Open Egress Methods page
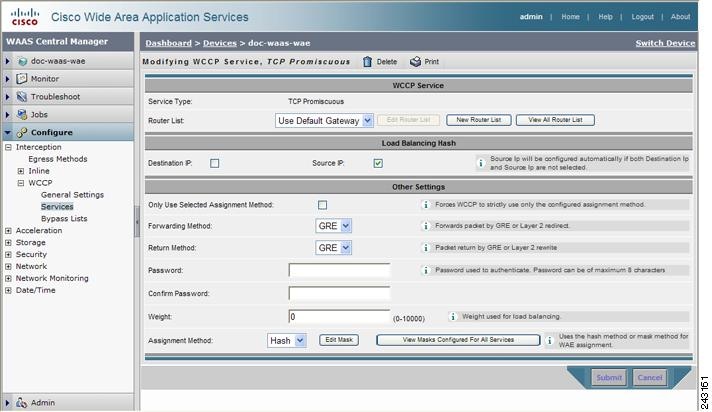This screenshot has width=712, height=412. [58, 159]
